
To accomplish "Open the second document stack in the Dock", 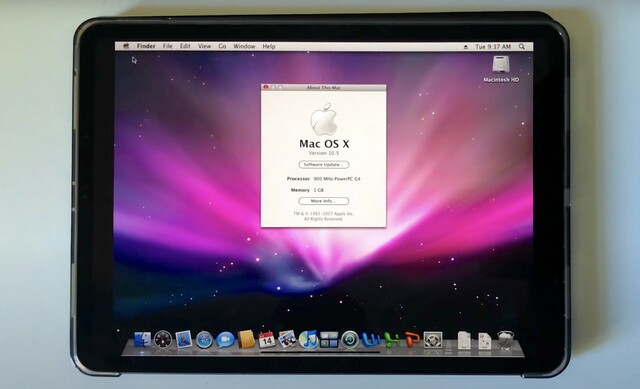I will pos(484,340).
